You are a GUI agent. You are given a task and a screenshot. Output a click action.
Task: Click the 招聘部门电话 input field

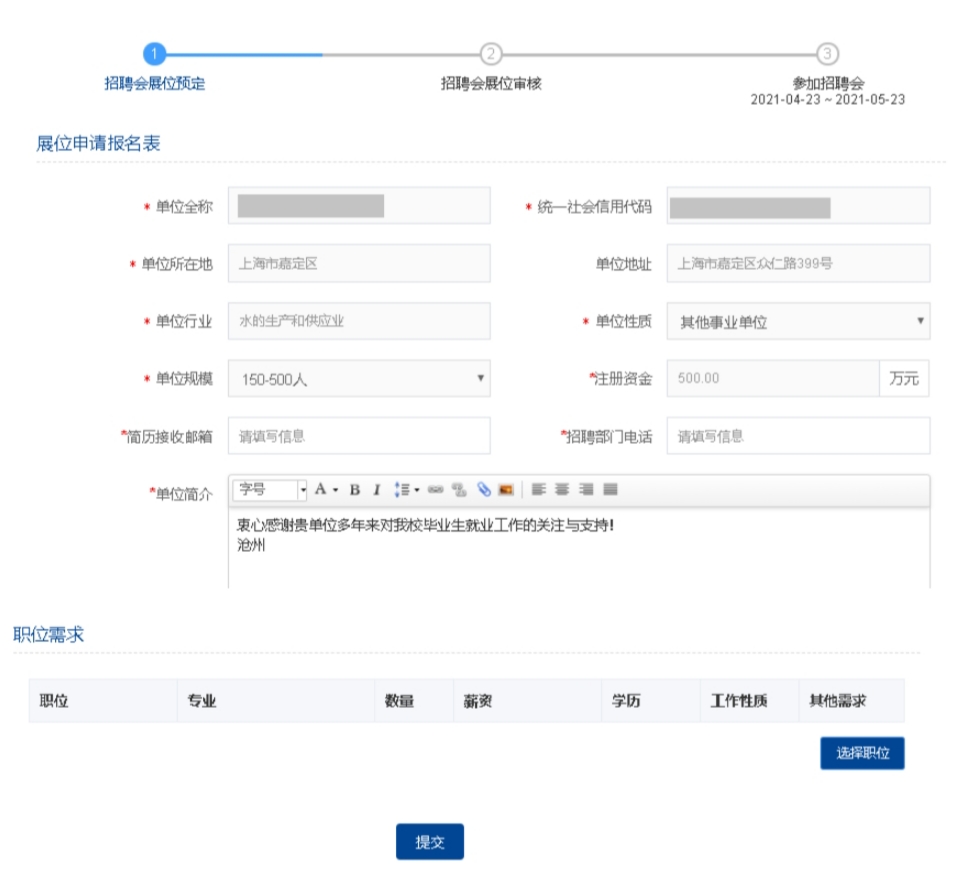point(798,436)
